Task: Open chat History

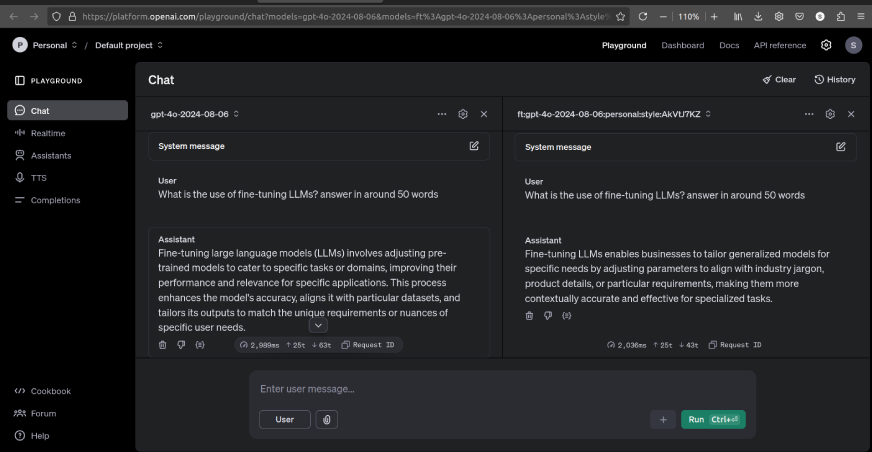Action: [835, 80]
